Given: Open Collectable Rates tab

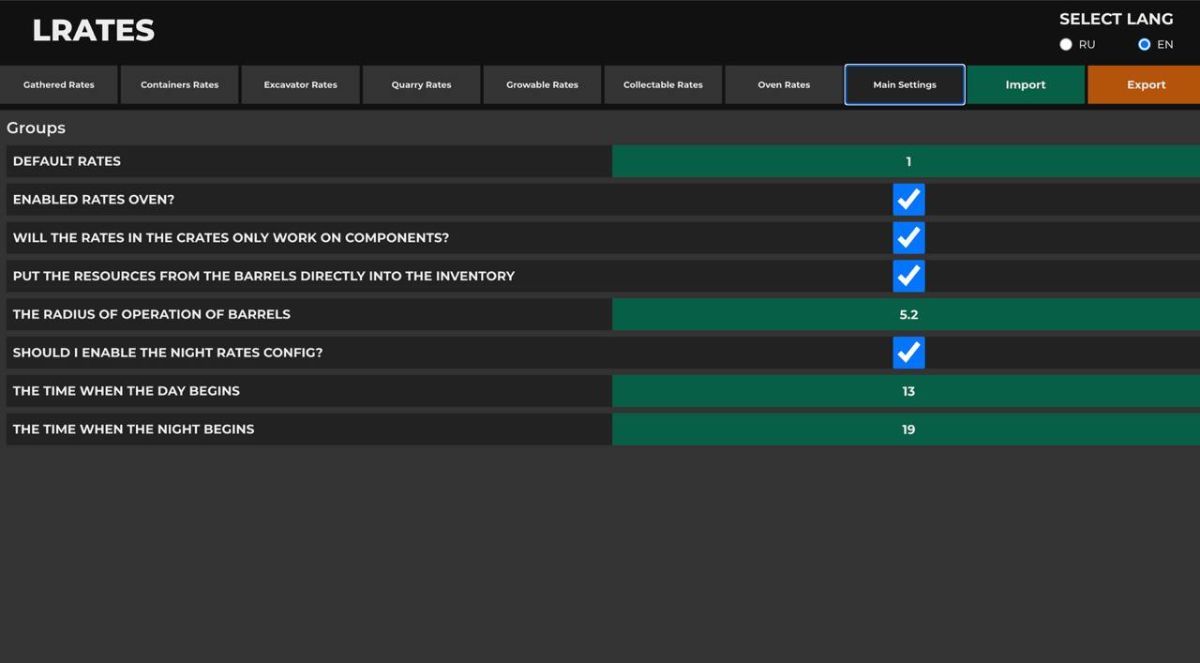Looking at the screenshot, I should (663, 85).
